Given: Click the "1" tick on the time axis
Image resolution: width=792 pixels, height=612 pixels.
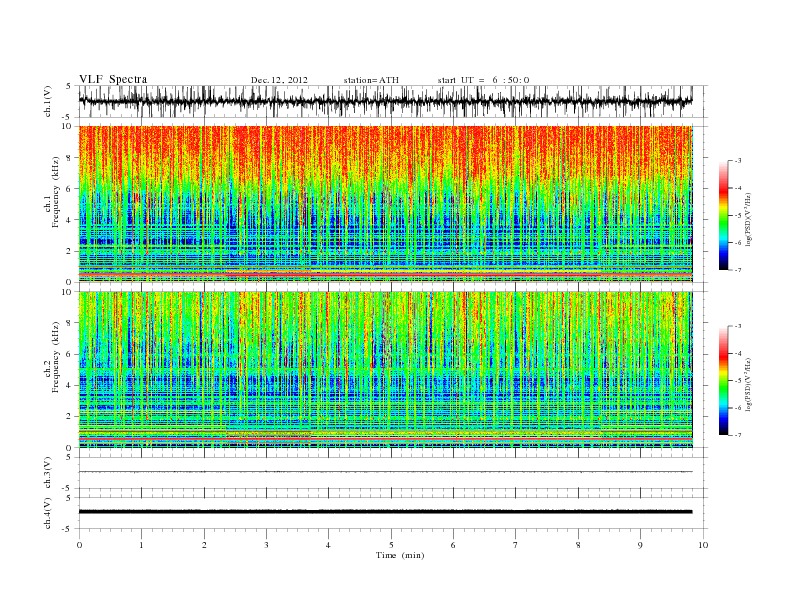Looking at the screenshot, I should pyautogui.click(x=141, y=545).
